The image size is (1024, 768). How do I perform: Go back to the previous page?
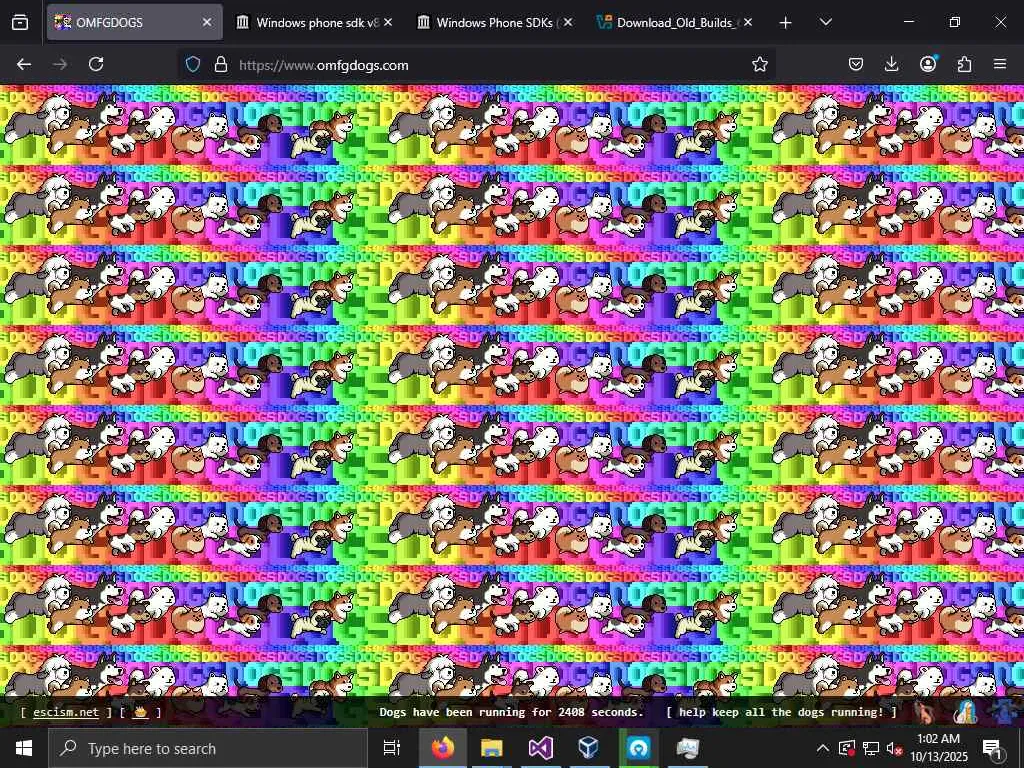tap(24, 64)
